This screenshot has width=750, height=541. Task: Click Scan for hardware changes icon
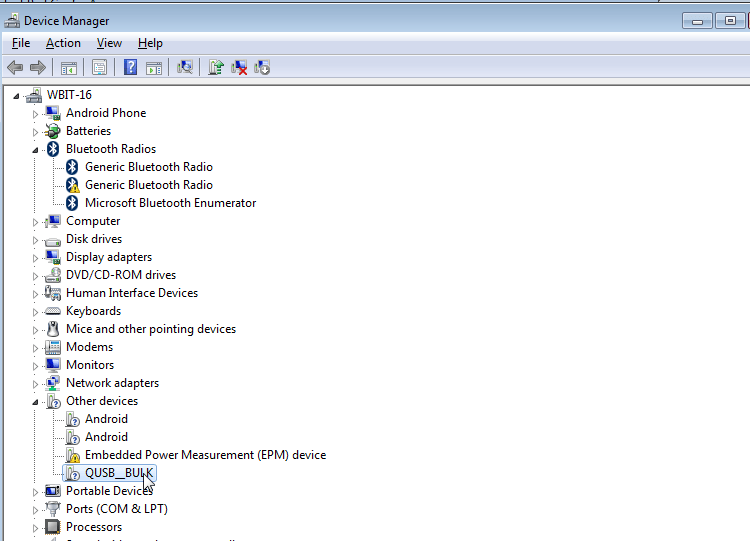tap(185, 67)
